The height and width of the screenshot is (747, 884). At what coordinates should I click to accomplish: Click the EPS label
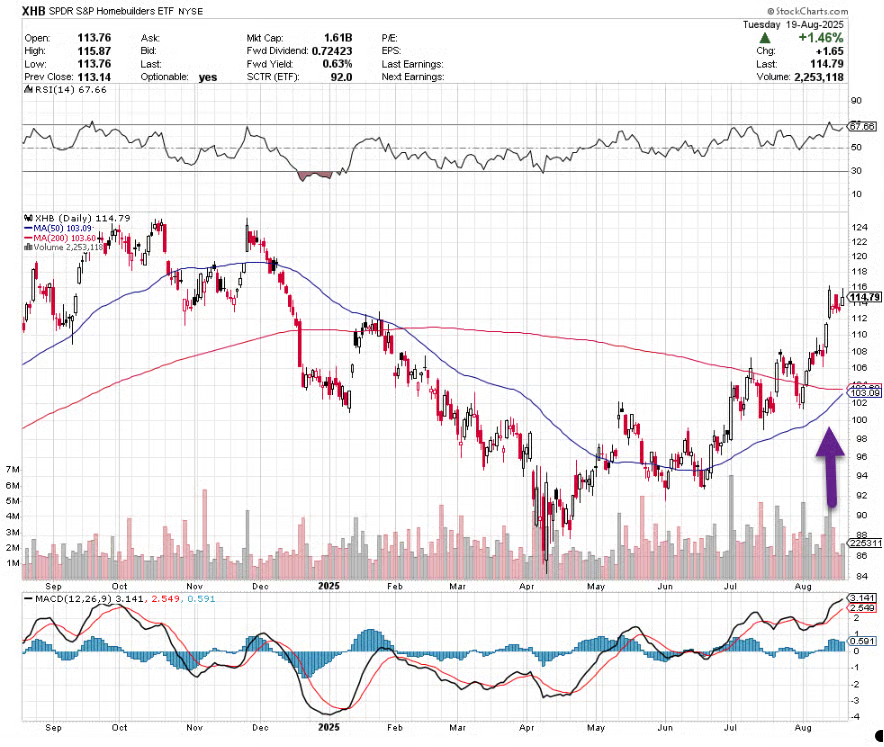pyautogui.click(x=391, y=51)
